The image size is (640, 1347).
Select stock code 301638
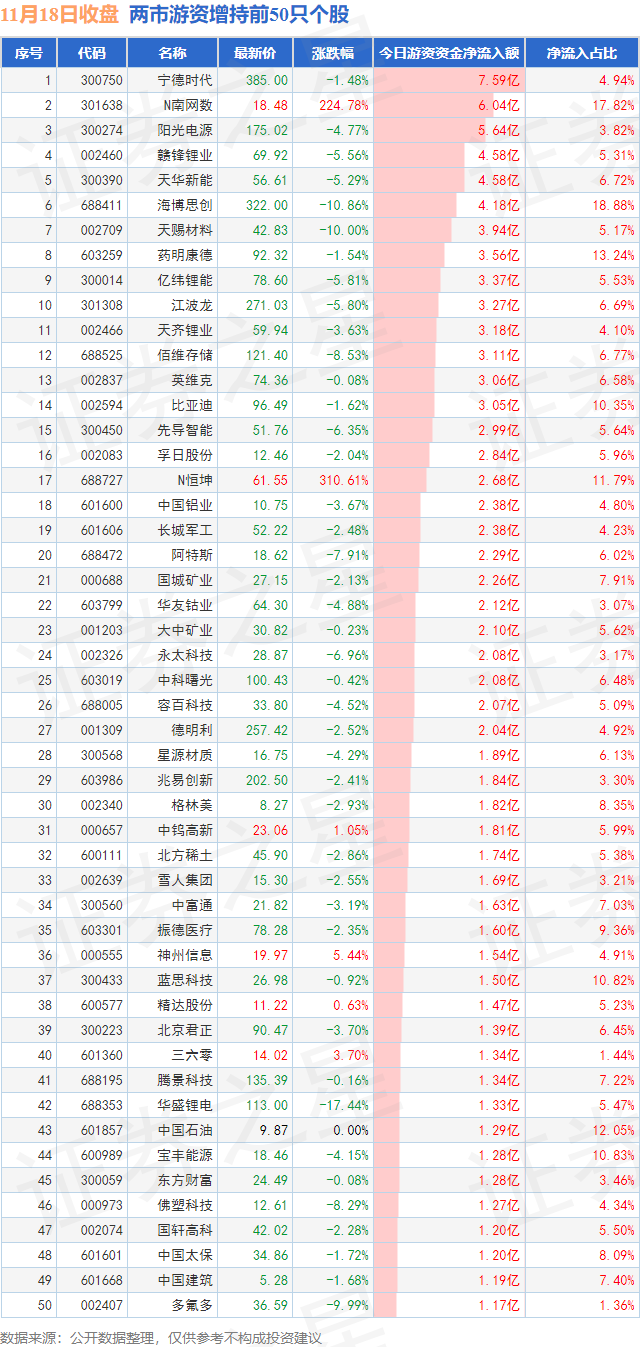coord(103,105)
